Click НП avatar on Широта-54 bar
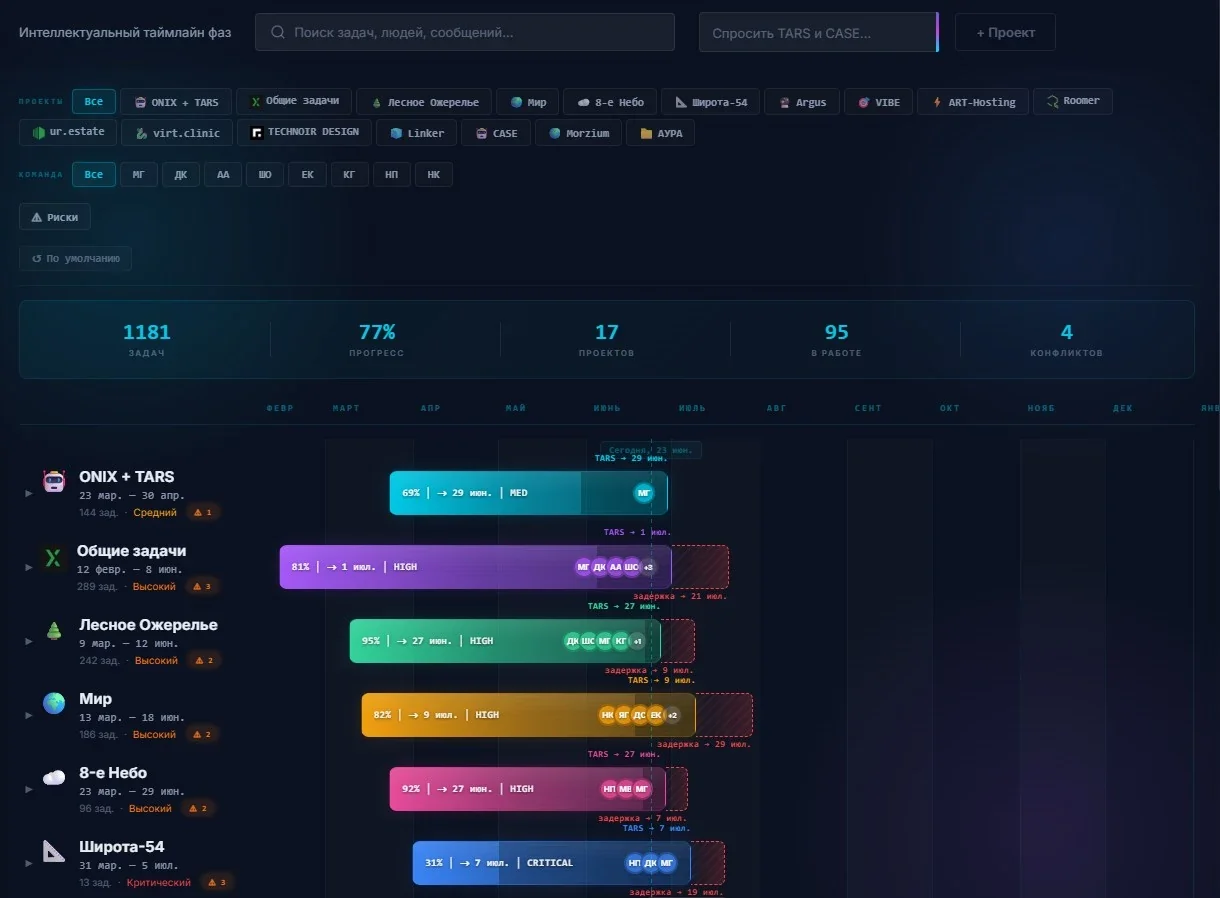 pyautogui.click(x=634, y=863)
